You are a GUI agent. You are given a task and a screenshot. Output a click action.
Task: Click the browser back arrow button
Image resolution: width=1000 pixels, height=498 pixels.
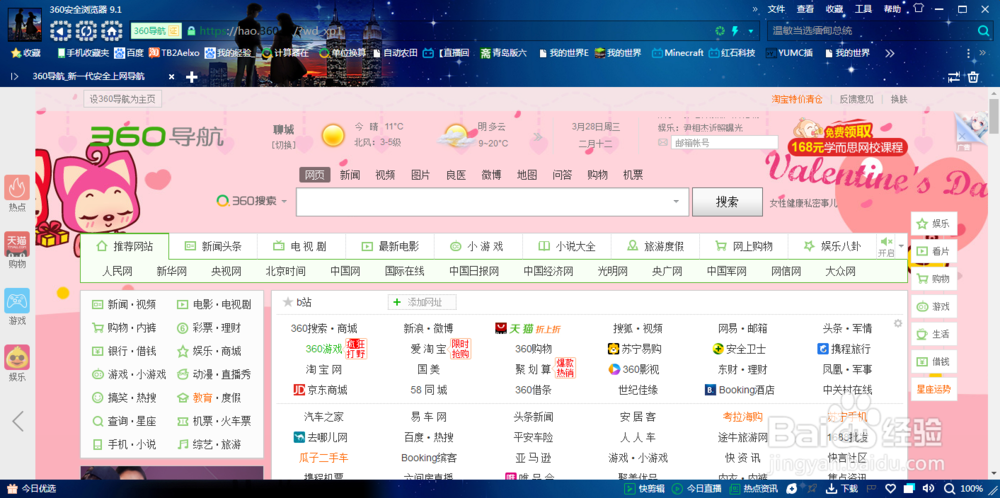60,31
